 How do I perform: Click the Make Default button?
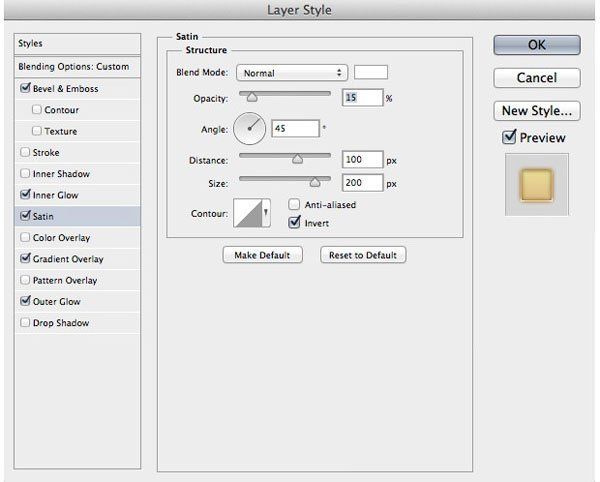click(x=262, y=255)
